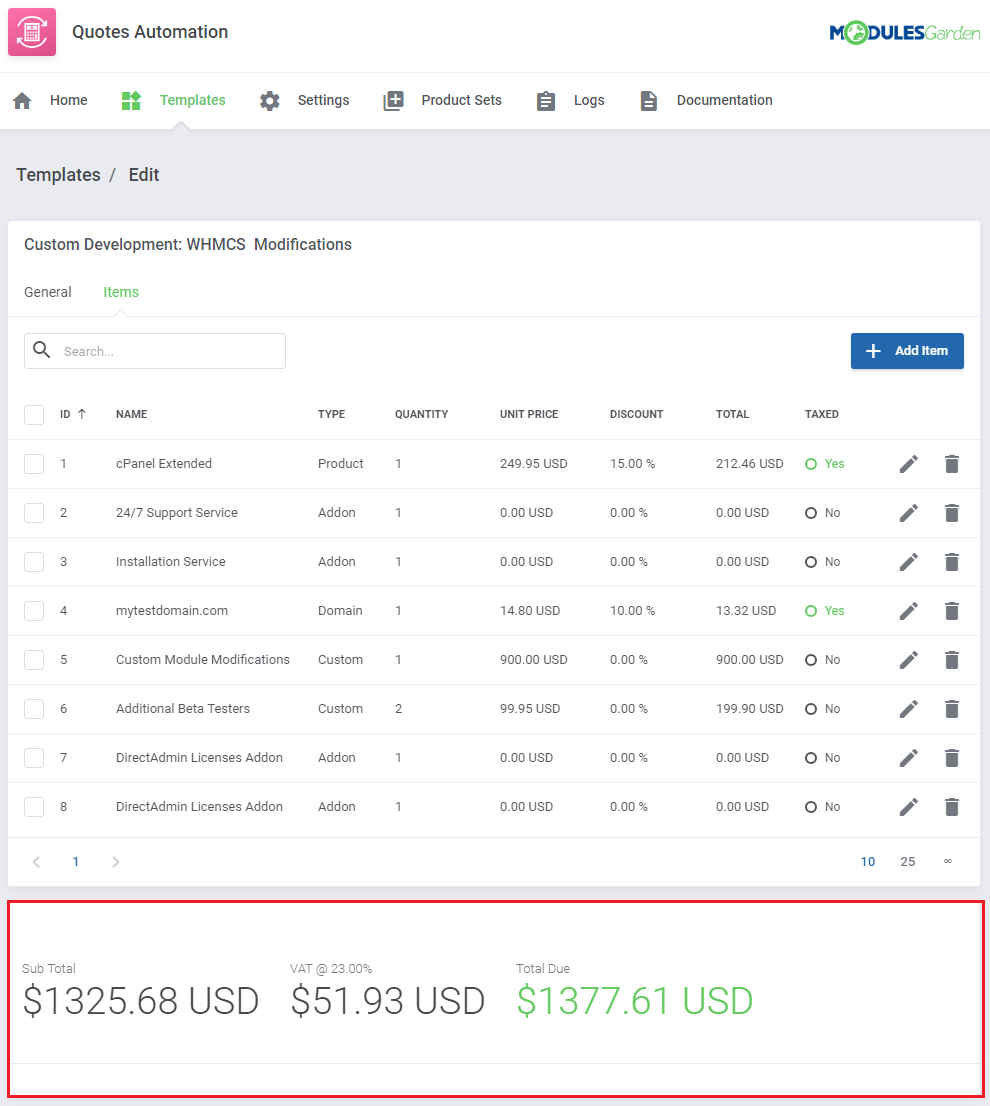Check the Custom Module Modifications row checkbox
The width and height of the screenshot is (990, 1106).
coord(34,660)
